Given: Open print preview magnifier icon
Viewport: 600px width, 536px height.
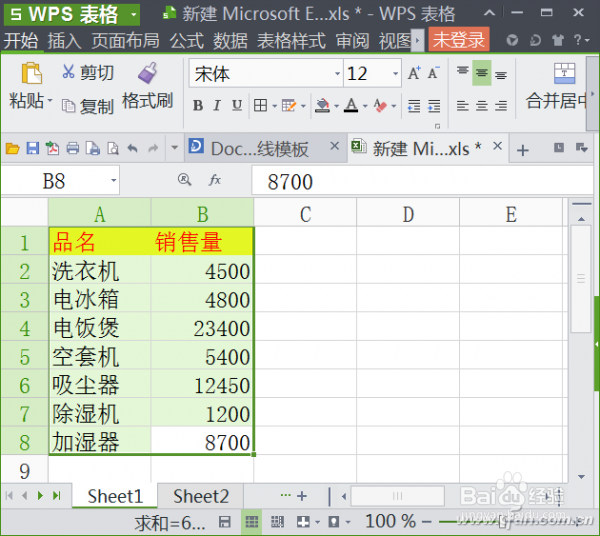Looking at the screenshot, I should (113, 148).
